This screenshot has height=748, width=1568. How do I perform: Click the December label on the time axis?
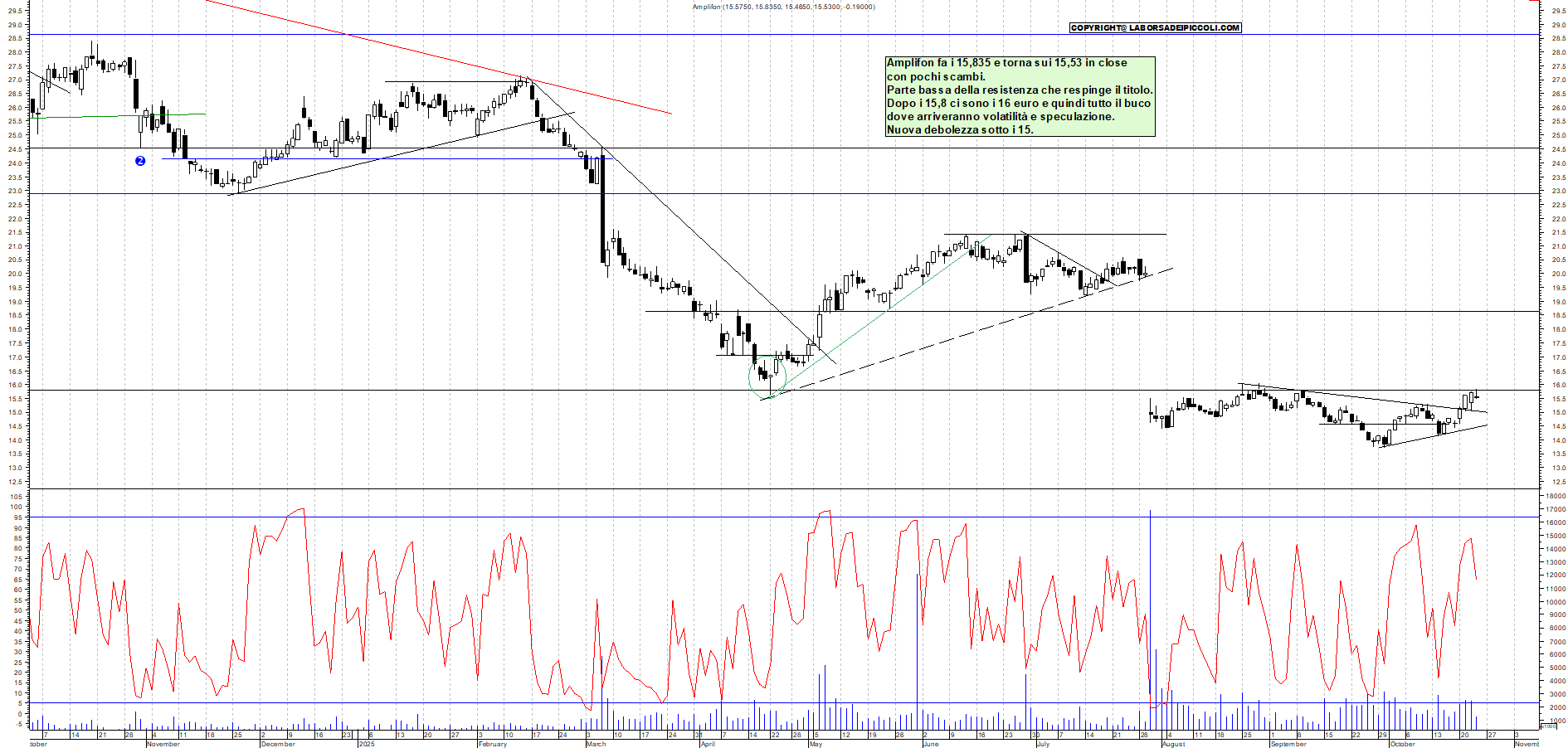pos(278,744)
